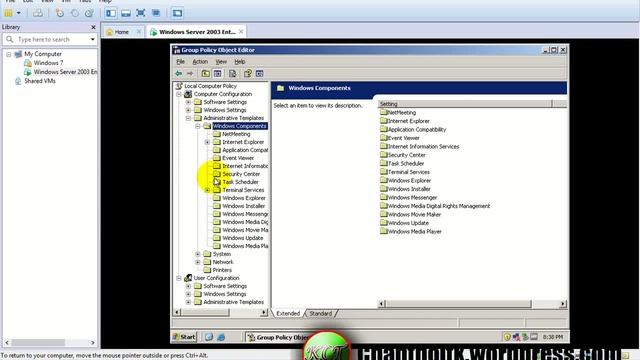Collapse the Windows Components node
This screenshot has width=640, height=360.
click(x=198, y=126)
